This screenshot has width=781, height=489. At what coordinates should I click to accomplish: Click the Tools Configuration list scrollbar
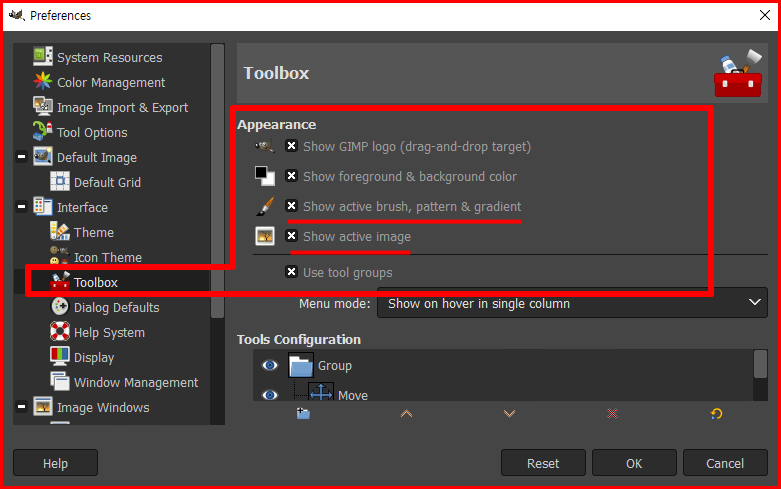(760, 364)
